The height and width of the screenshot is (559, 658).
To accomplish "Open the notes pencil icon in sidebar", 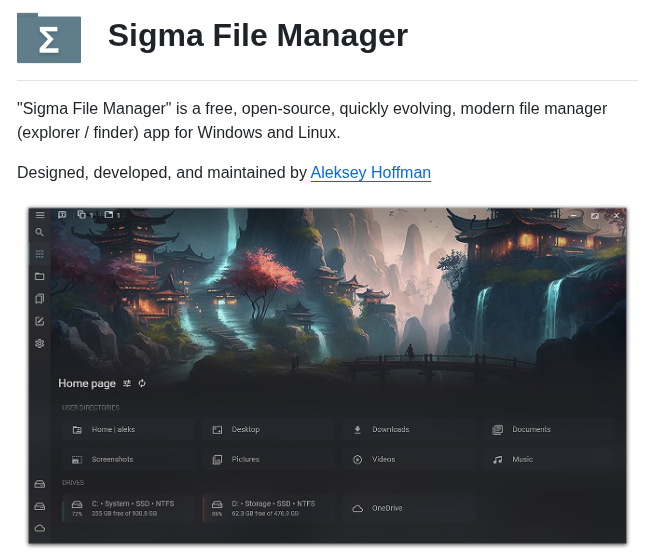I will coord(39,321).
